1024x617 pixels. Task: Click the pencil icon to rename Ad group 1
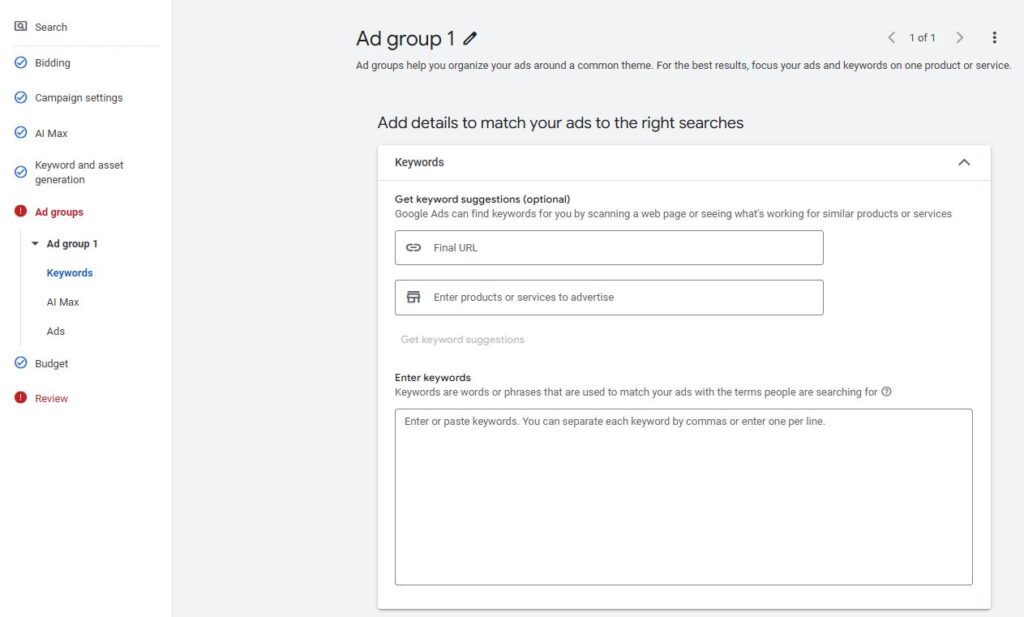(x=471, y=39)
